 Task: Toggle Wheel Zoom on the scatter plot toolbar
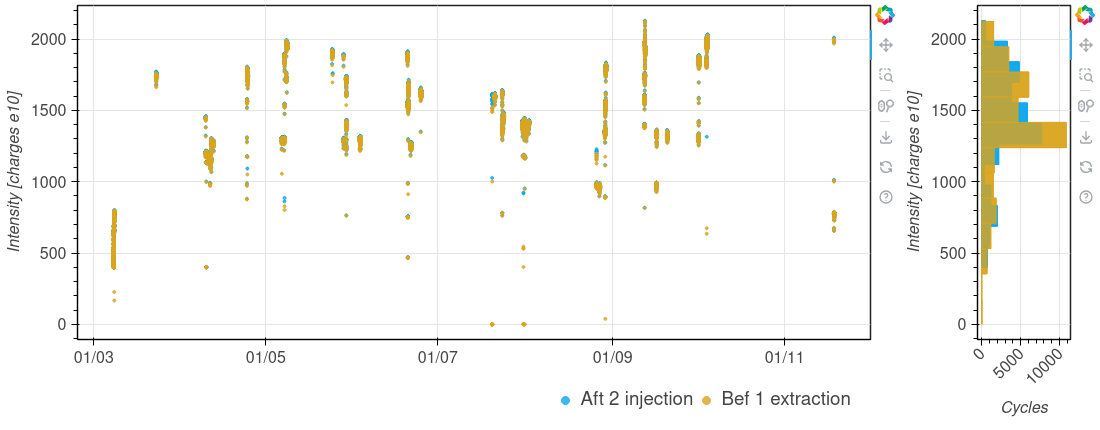885,106
